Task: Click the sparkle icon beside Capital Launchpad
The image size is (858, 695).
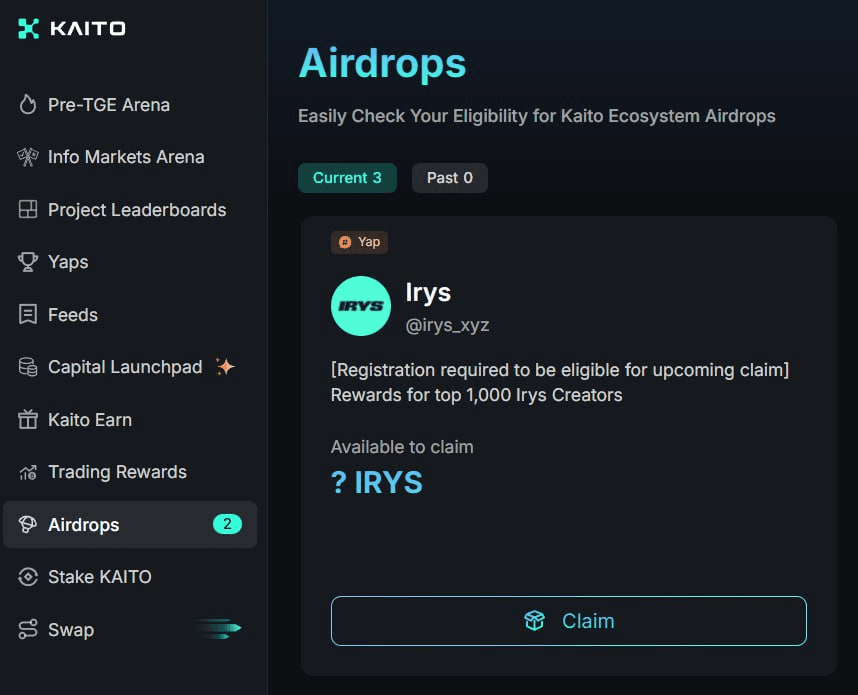Action: 225,367
